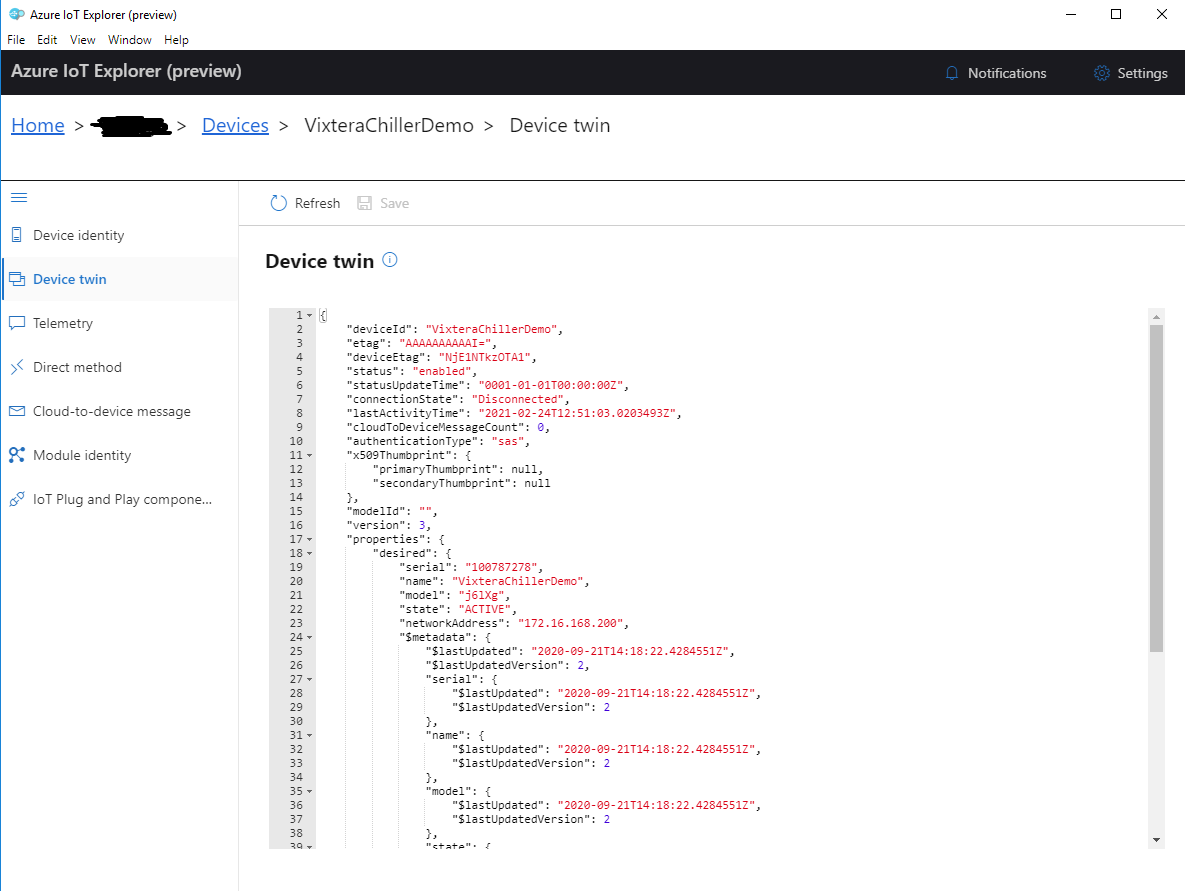Click line number 20 in the gutter

[x=296, y=581]
